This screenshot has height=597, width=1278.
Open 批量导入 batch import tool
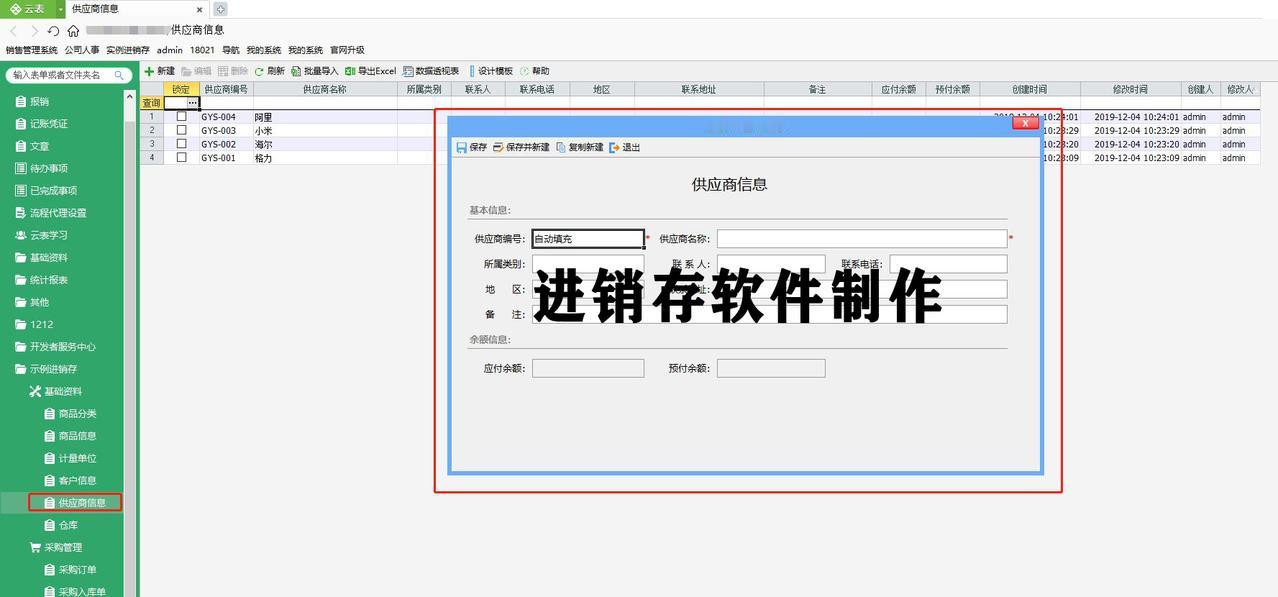pyautogui.click(x=315, y=71)
